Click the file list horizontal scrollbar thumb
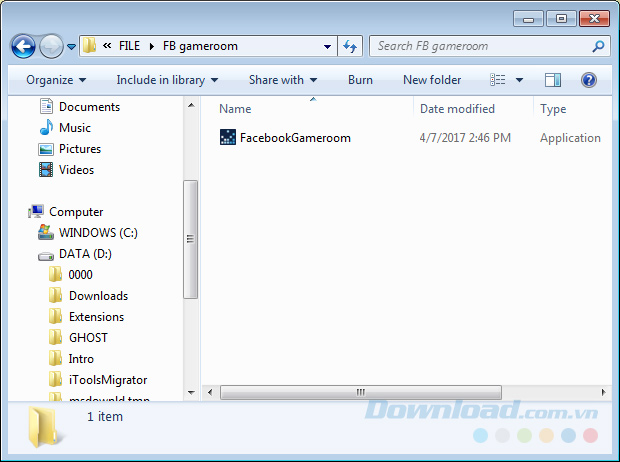Viewport: 620px width, 462px height. click(x=361, y=392)
